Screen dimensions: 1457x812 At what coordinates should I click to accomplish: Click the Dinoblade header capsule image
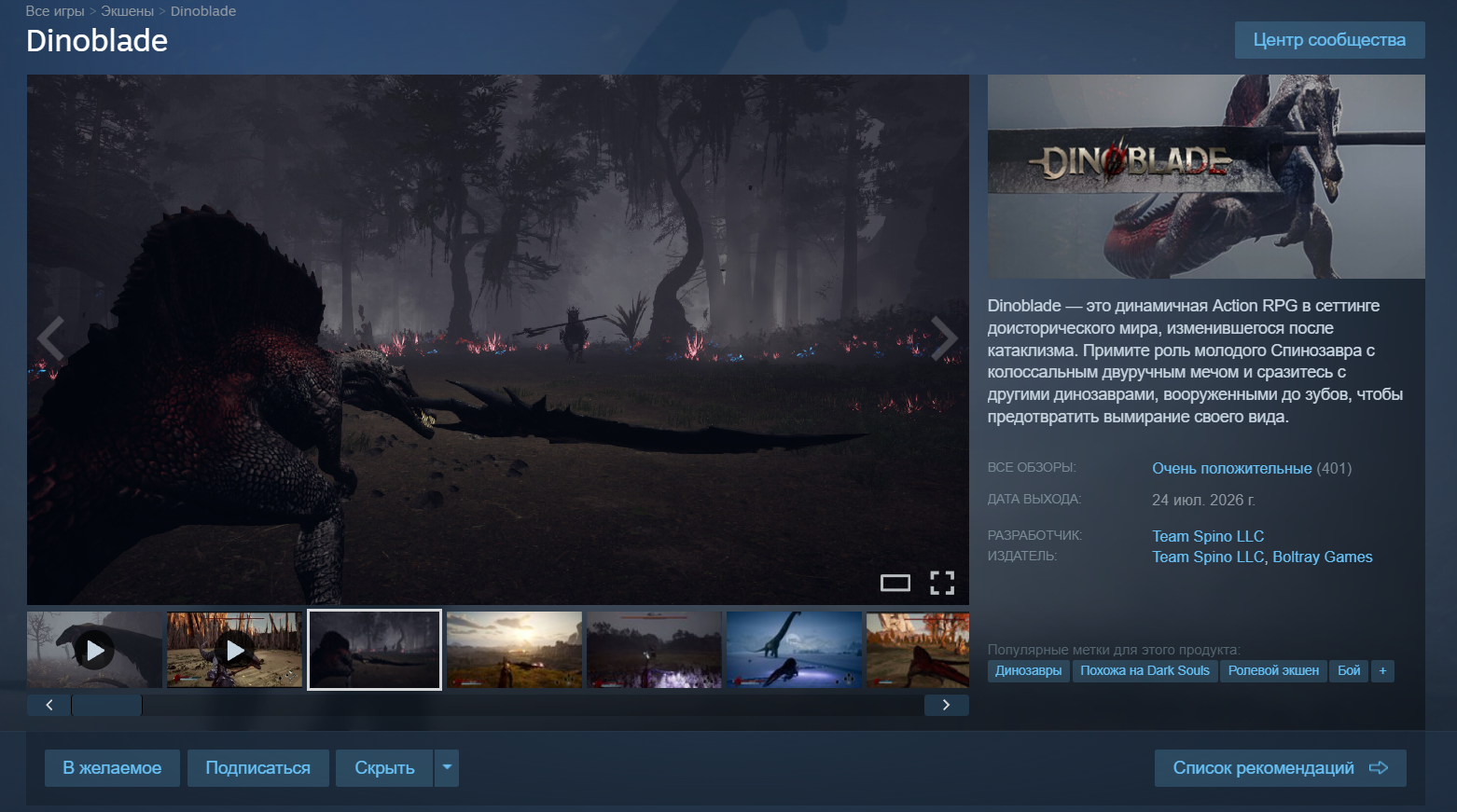[1206, 176]
